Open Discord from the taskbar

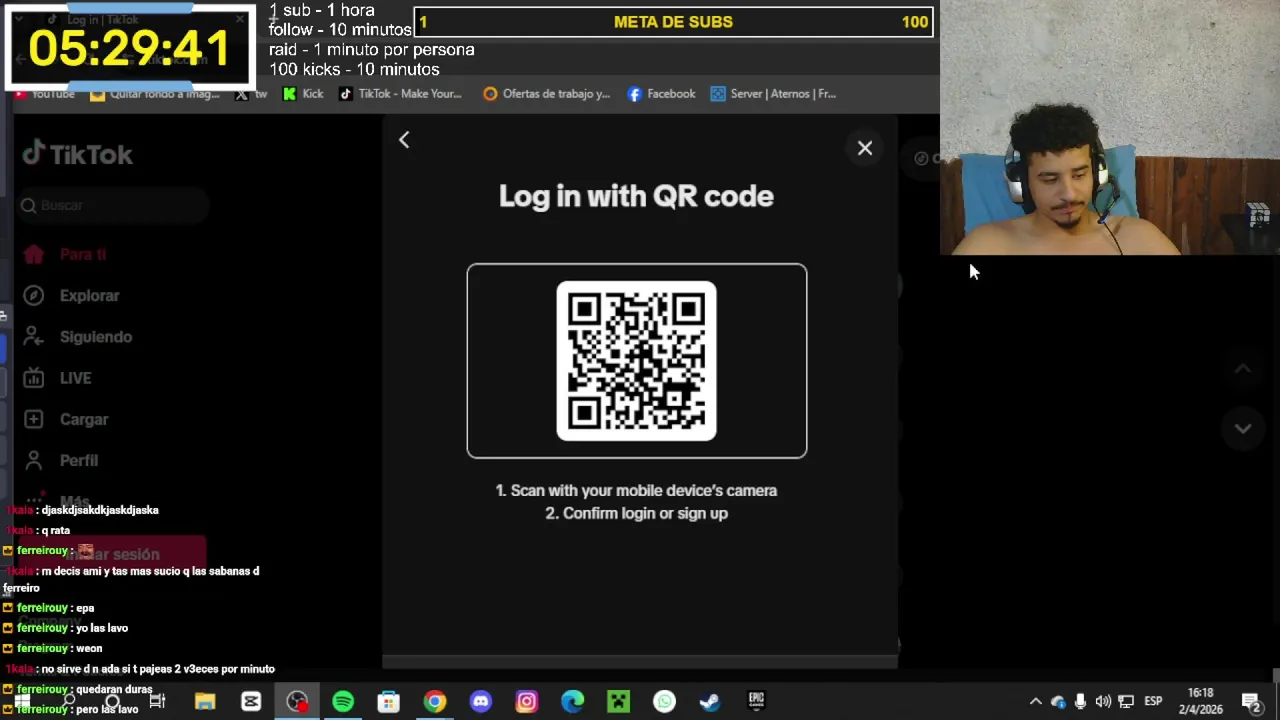point(481,702)
